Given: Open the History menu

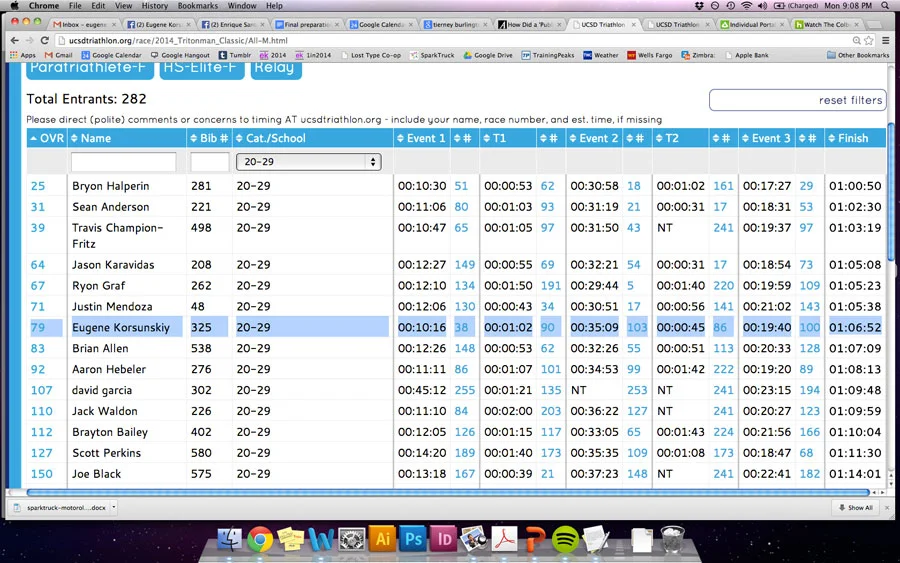Looking at the screenshot, I should tap(154, 6).
